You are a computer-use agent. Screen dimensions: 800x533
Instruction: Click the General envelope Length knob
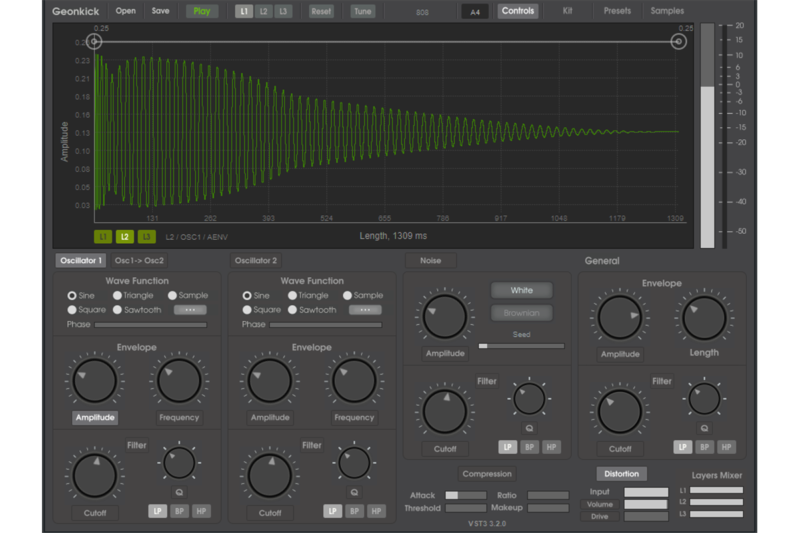[x=704, y=317]
